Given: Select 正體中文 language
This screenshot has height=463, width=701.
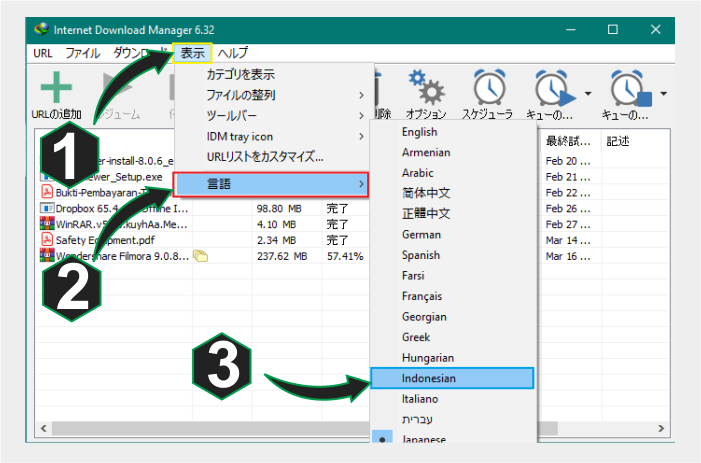Looking at the screenshot, I should tap(453, 214).
